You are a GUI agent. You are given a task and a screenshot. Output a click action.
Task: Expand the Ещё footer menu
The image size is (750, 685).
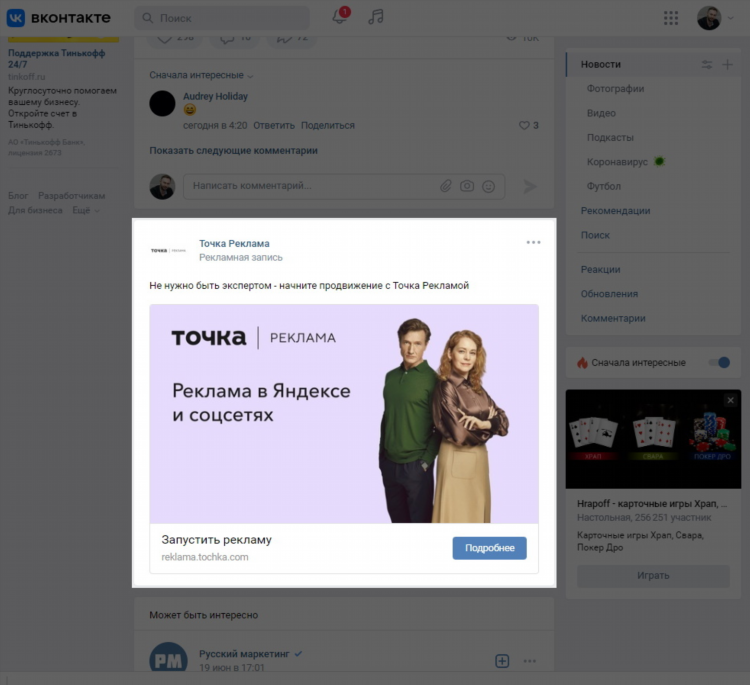tap(86, 210)
